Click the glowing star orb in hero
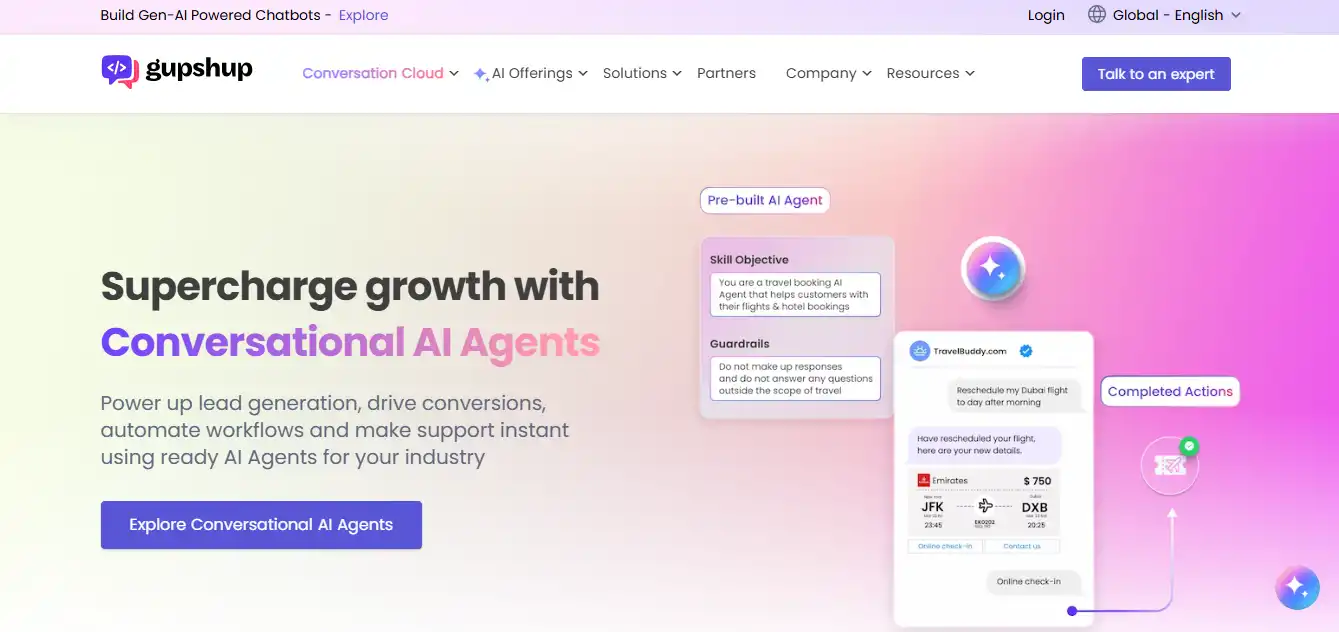The image size is (1339, 632). click(x=992, y=268)
